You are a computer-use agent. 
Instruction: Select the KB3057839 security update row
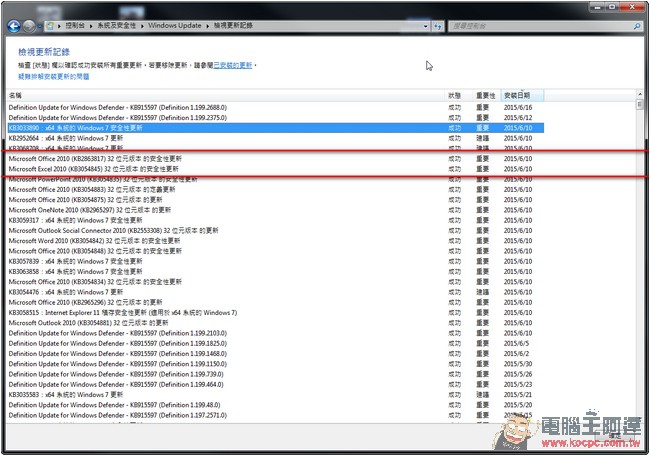(276, 261)
